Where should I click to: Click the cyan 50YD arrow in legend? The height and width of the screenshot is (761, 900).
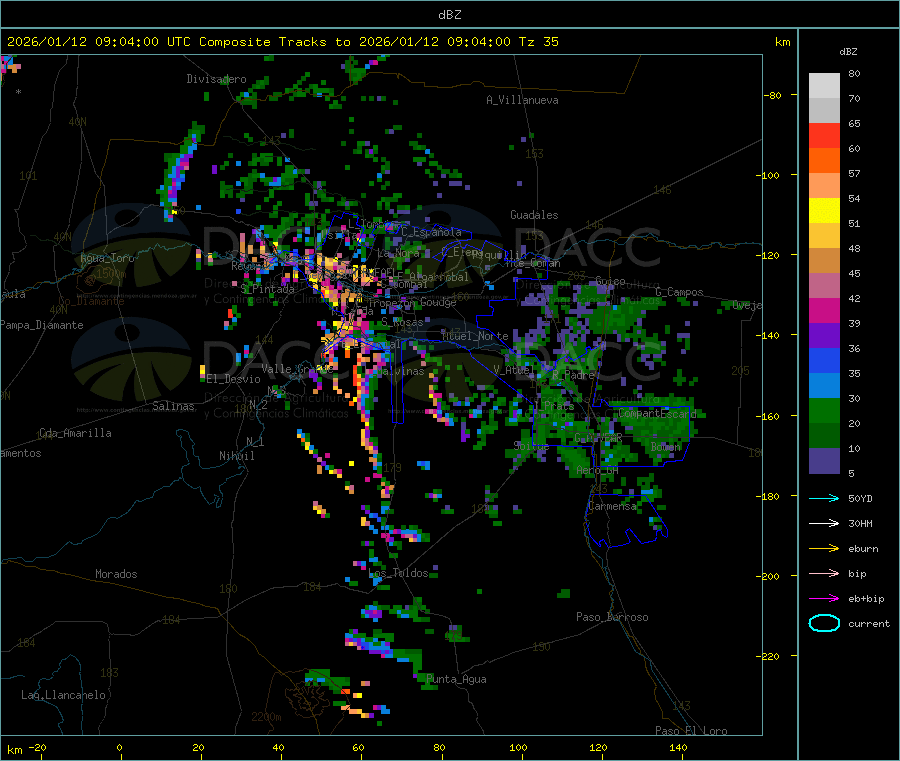[824, 498]
